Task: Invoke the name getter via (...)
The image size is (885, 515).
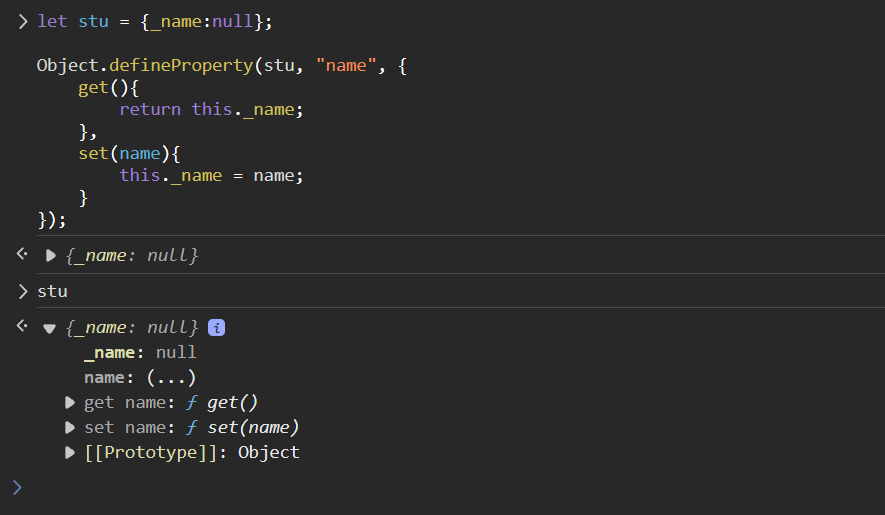Action: tap(169, 378)
